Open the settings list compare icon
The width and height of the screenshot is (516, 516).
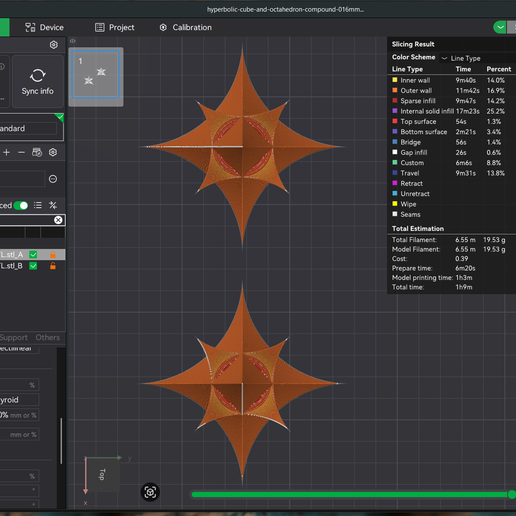coord(38,205)
